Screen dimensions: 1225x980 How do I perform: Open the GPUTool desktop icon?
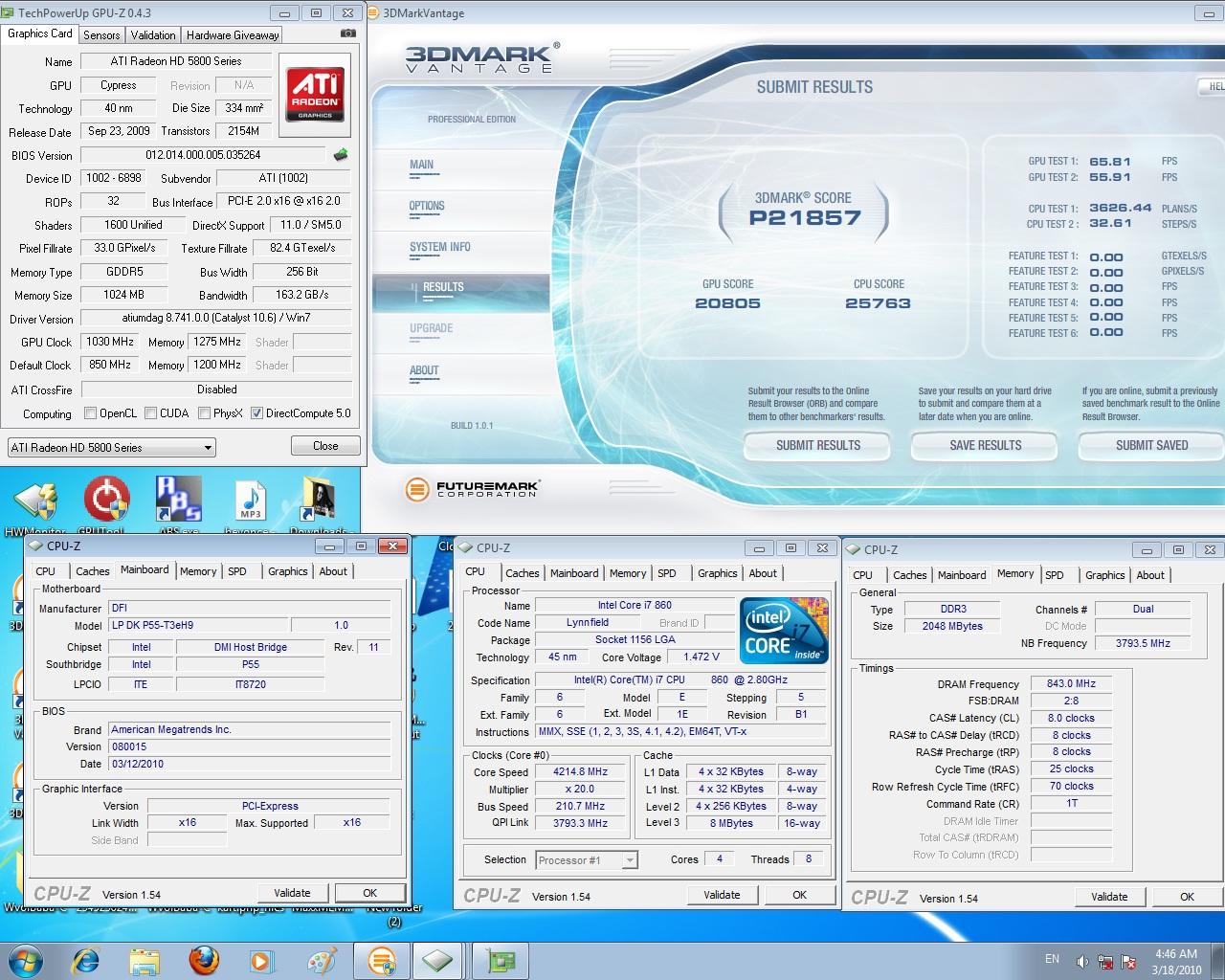coord(105,505)
